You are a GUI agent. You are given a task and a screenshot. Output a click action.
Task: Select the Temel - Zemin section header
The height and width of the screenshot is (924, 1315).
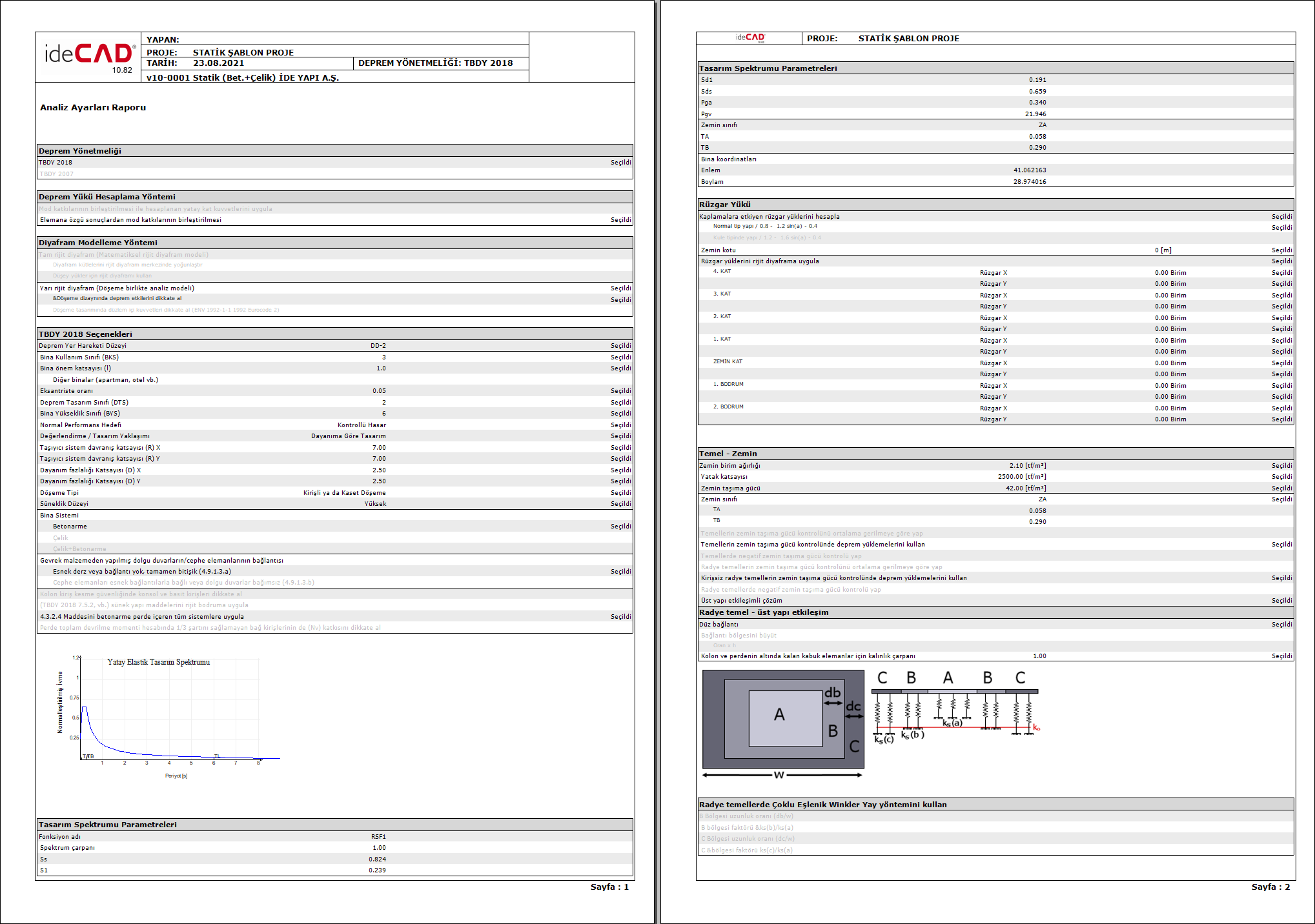tap(728, 454)
